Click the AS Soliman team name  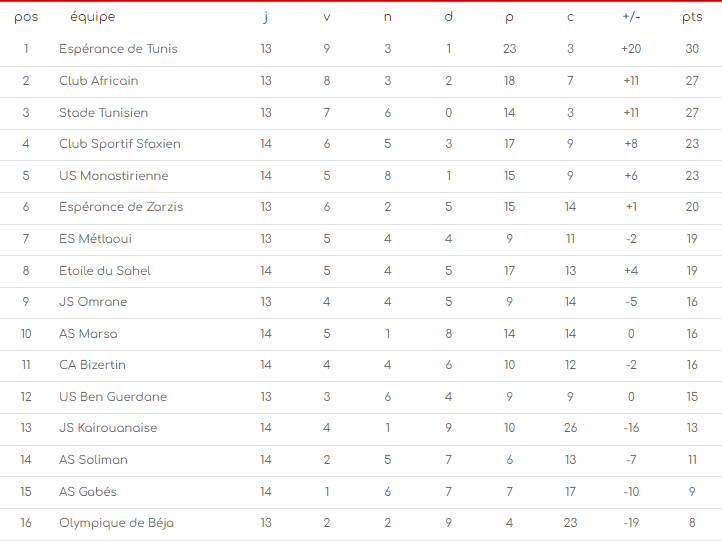tap(93, 460)
